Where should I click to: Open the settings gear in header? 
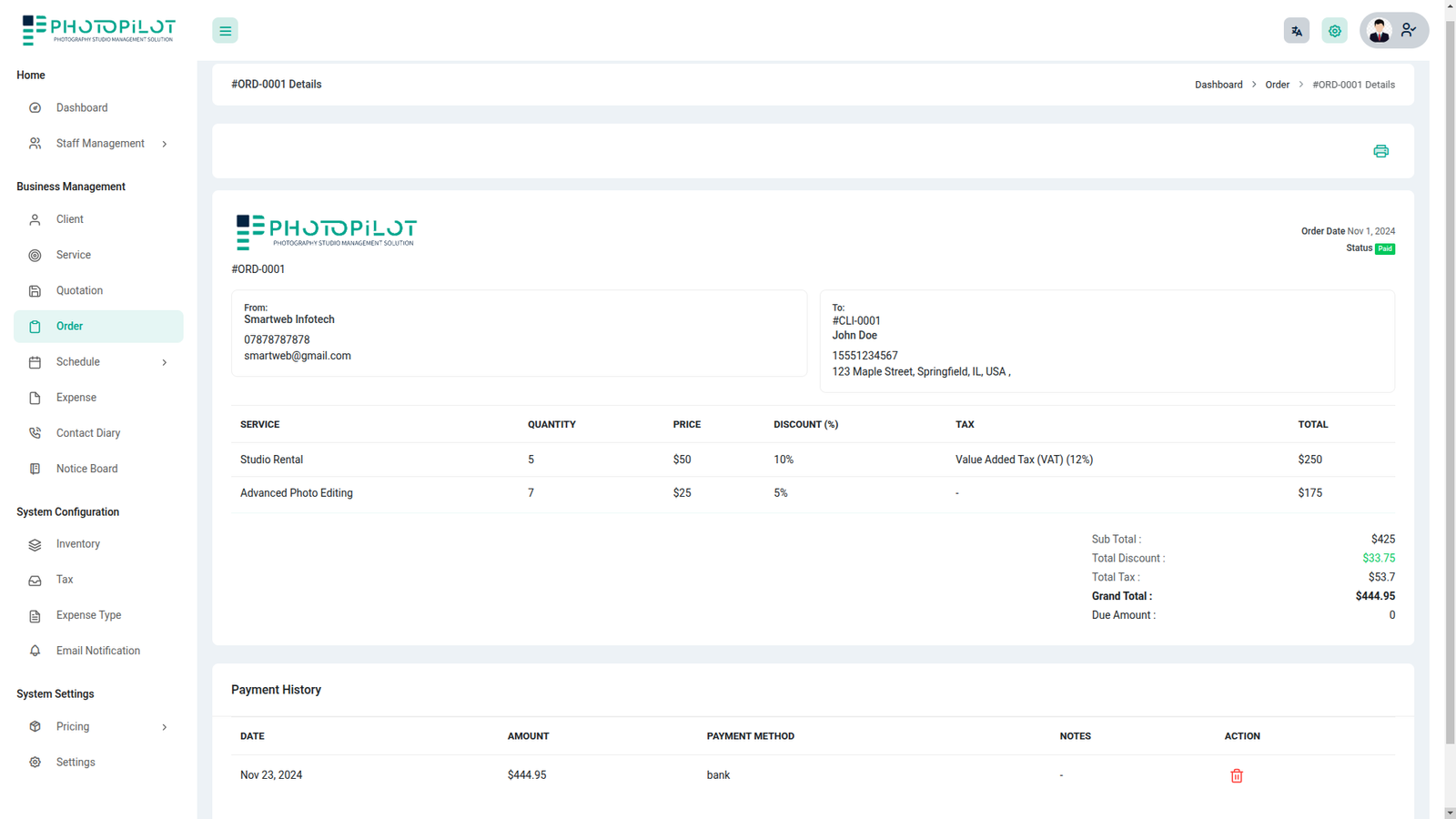(x=1334, y=31)
